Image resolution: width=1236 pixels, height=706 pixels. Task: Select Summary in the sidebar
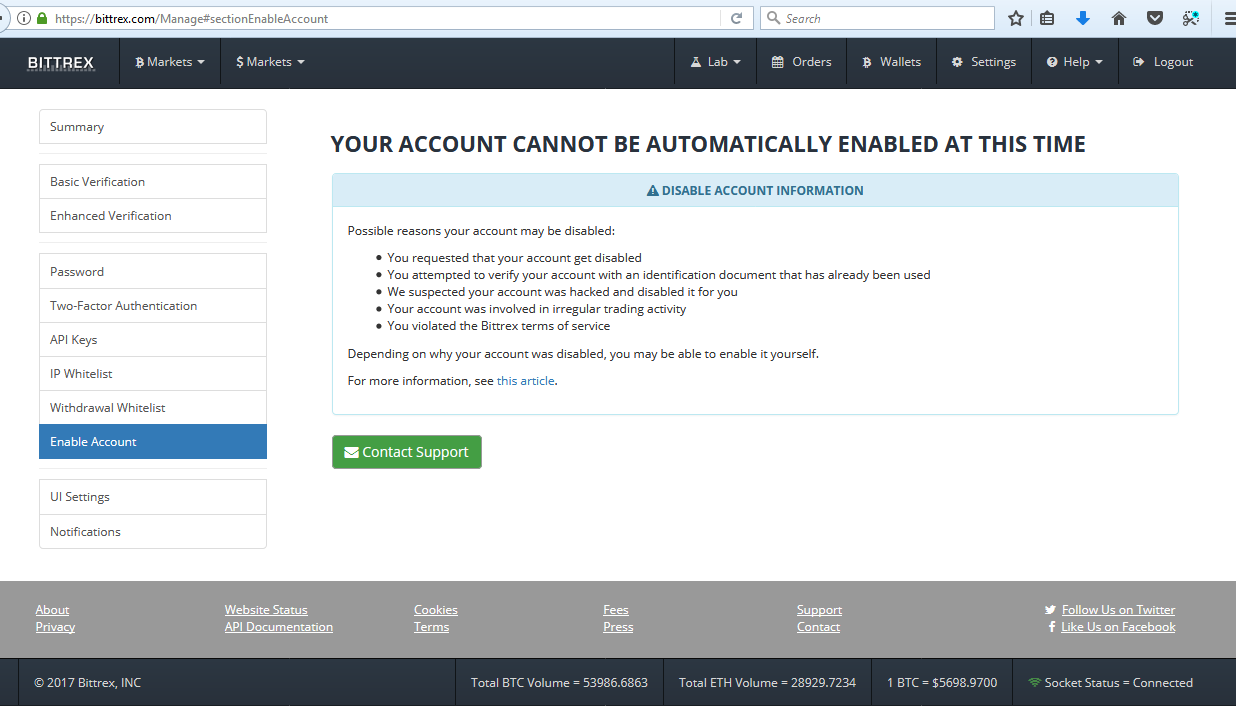(153, 127)
